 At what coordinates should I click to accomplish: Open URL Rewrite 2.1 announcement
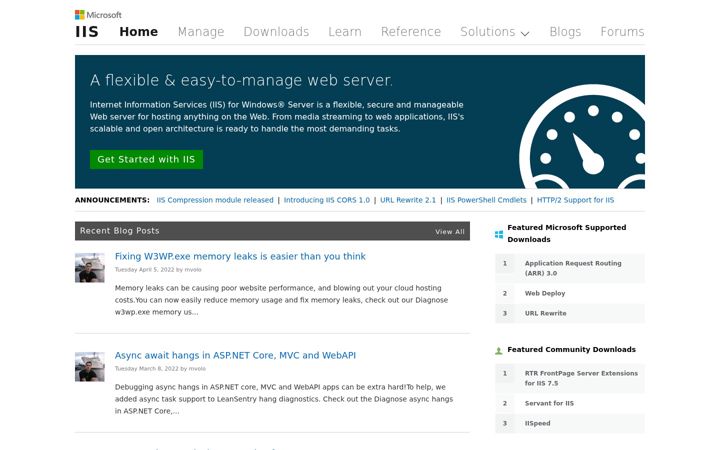coord(408,200)
